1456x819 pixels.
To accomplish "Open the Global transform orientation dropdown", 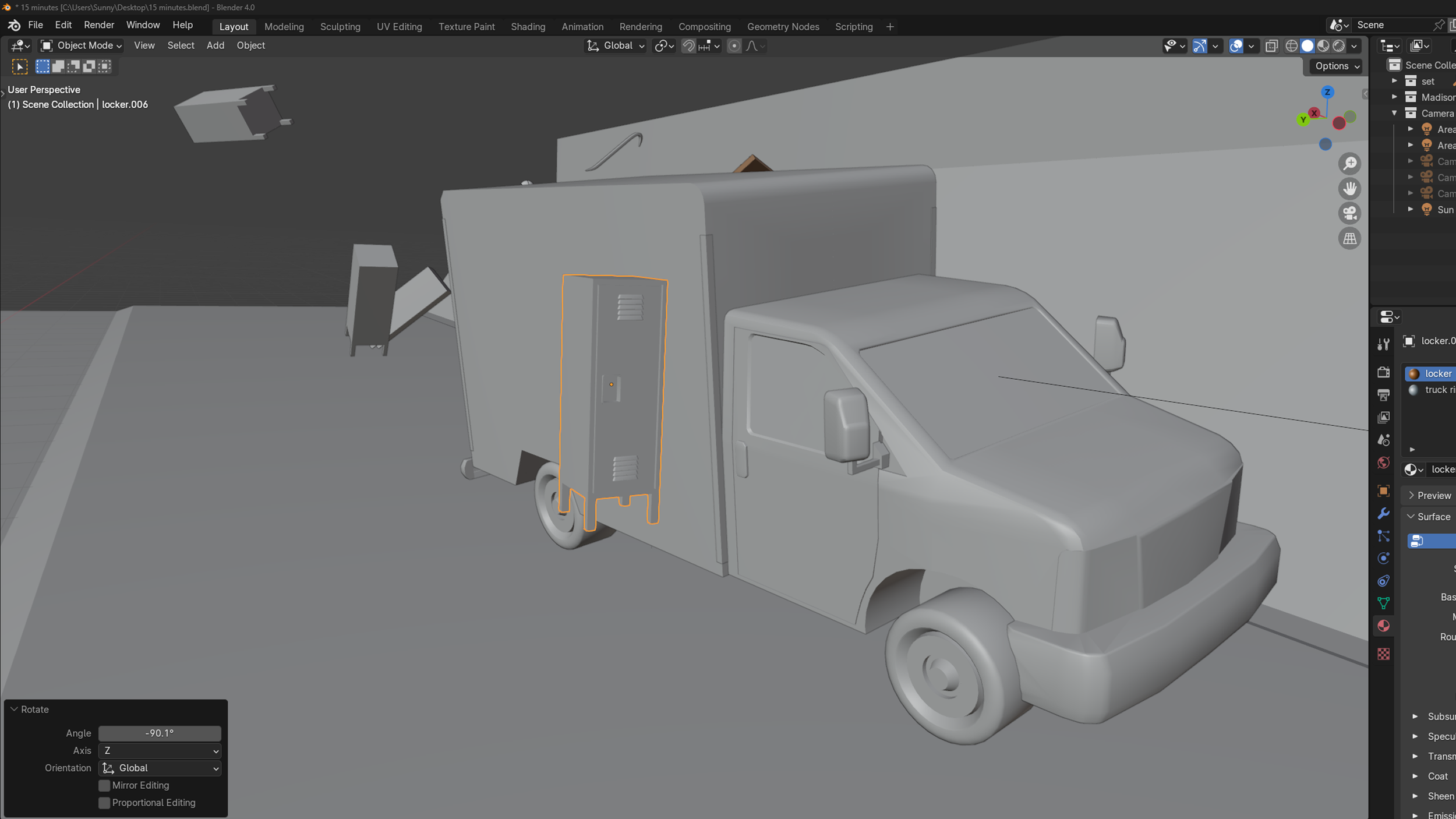I will pos(615,45).
